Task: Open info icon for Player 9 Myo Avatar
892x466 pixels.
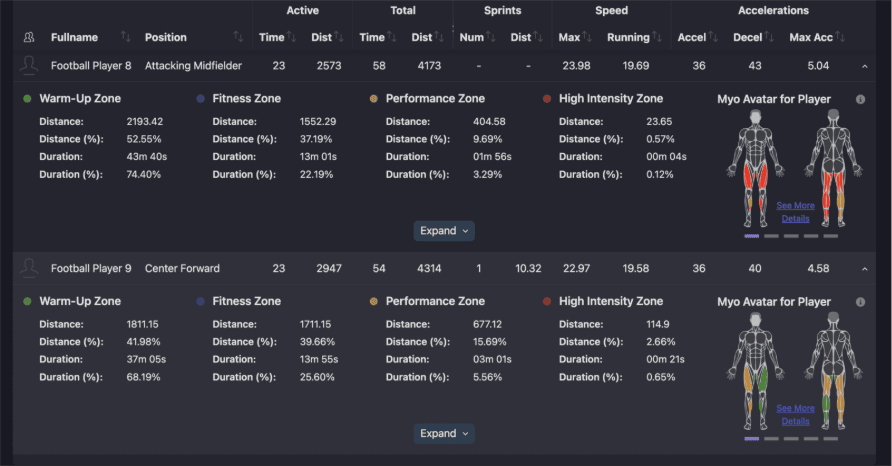Action: click(860, 302)
